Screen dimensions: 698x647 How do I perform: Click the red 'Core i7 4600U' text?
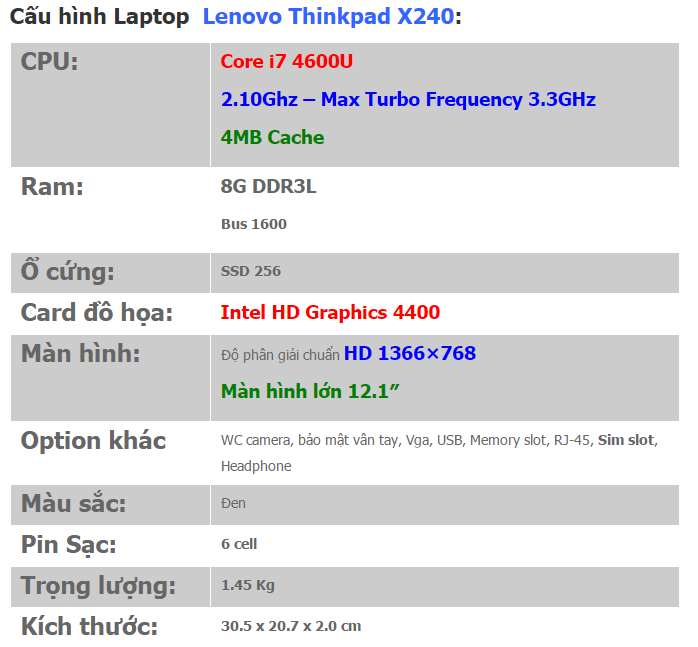click(286, 61)
